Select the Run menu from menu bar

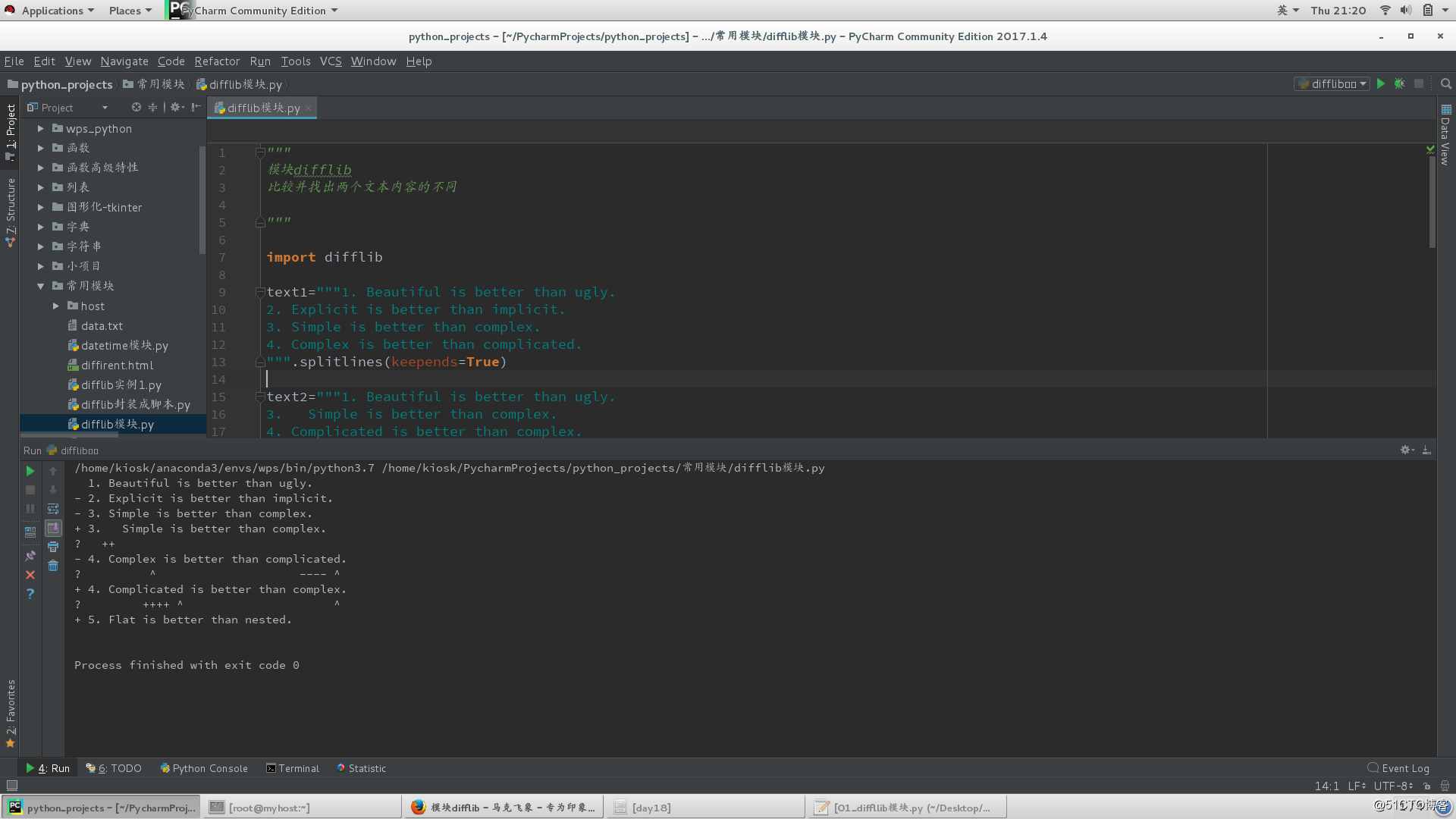[x=259, y=61]
